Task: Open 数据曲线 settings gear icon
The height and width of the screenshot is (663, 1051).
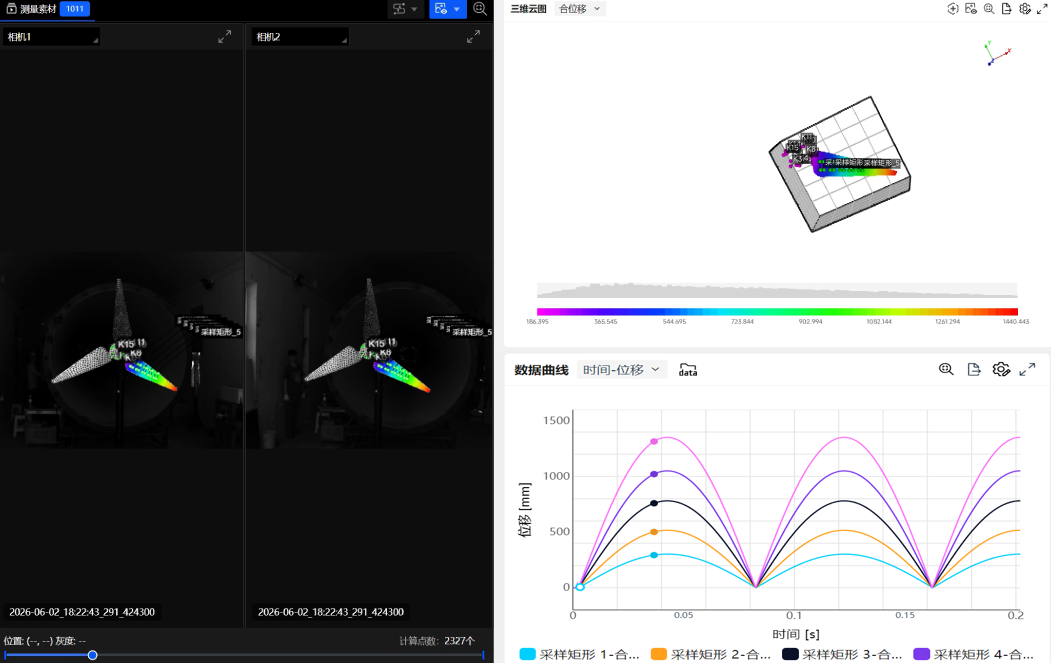Action: click(x=1001, y=369)
